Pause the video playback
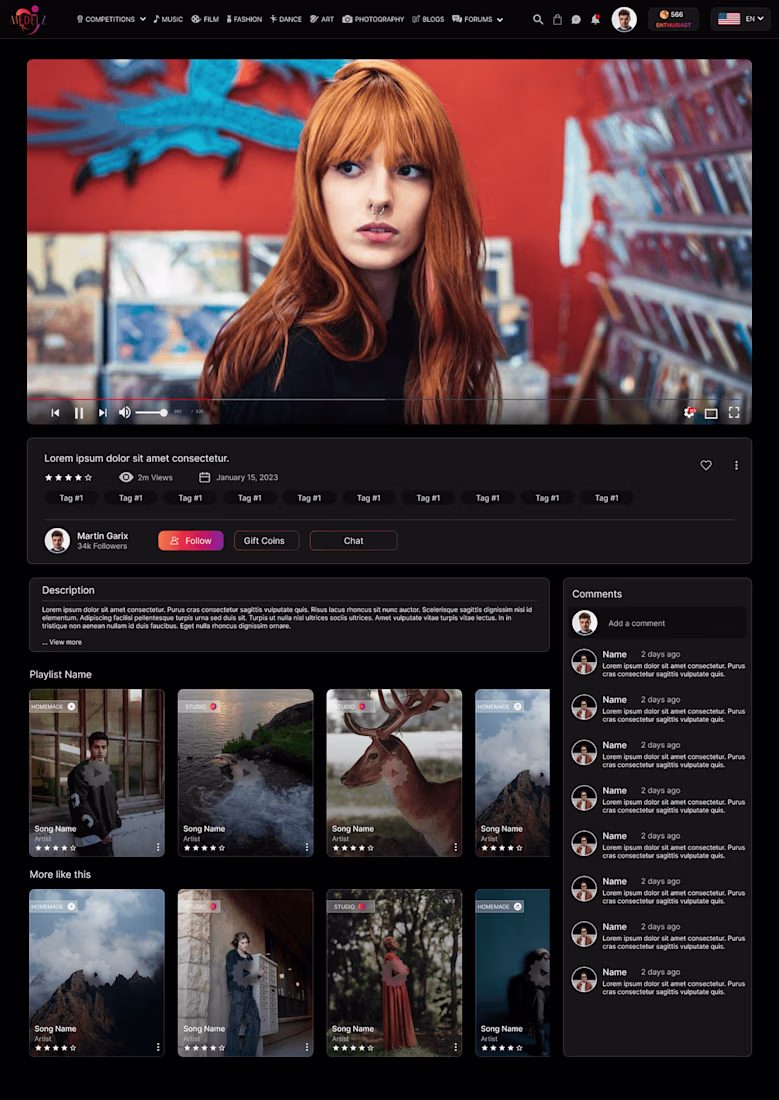779x1100 pixels. tap(79, 413)
